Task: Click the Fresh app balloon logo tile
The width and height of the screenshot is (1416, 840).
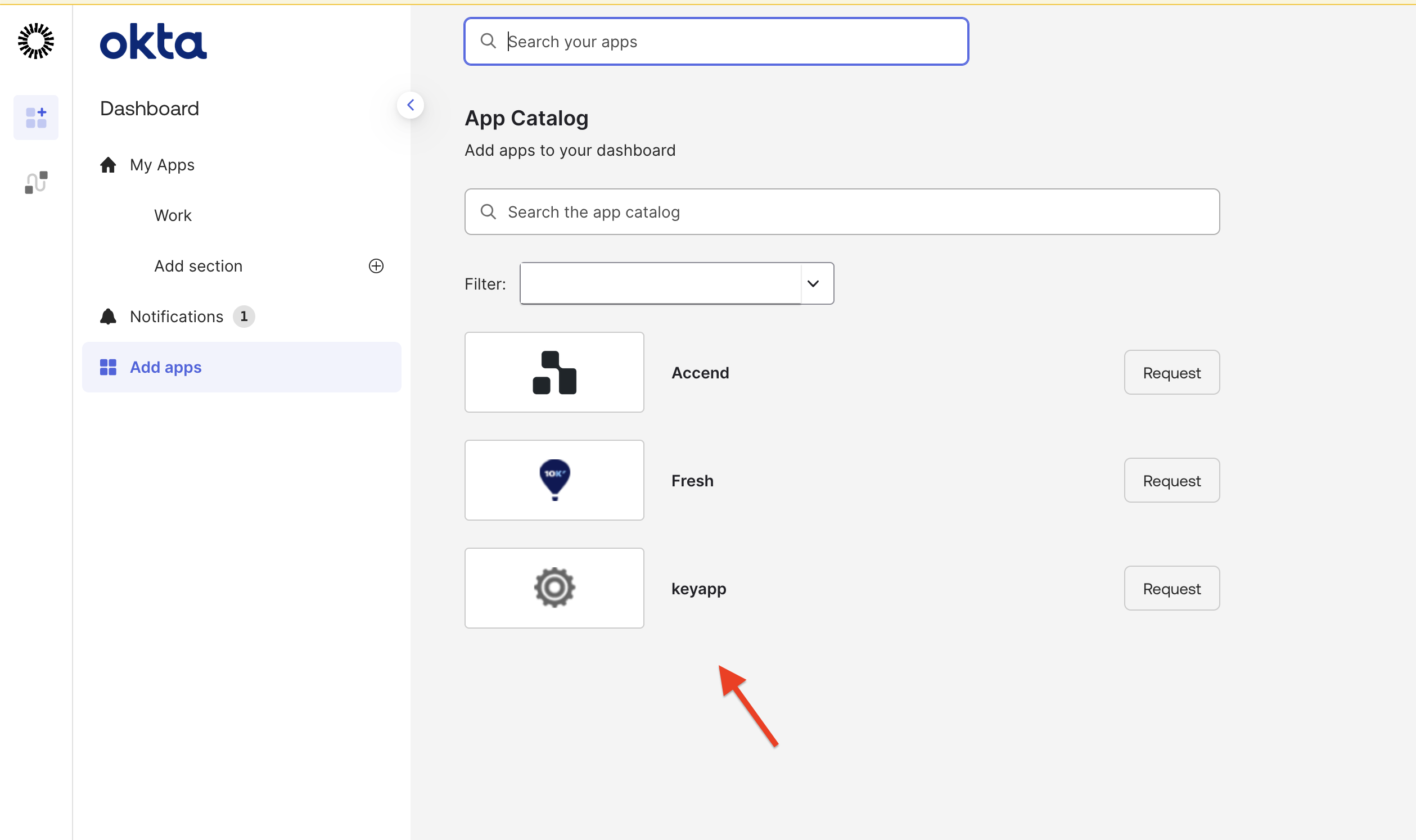Action: coord(554,480)
